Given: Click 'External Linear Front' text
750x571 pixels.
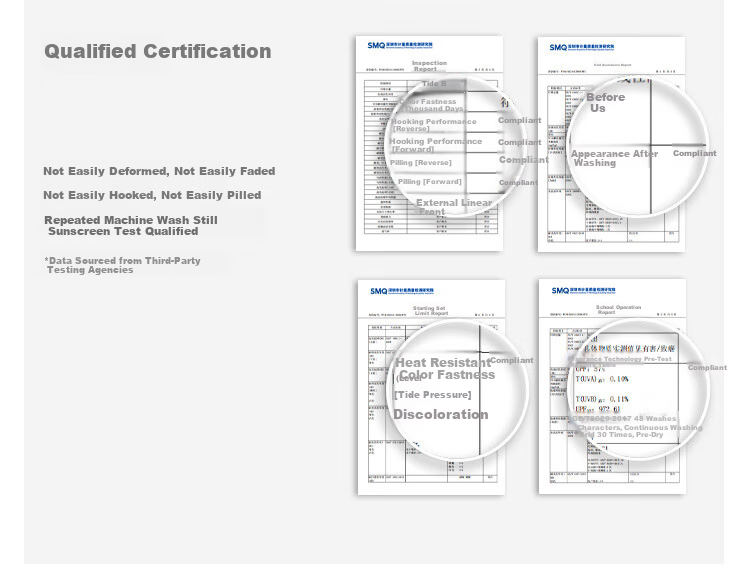Looking at the screenshot, I should pos(454,207).
